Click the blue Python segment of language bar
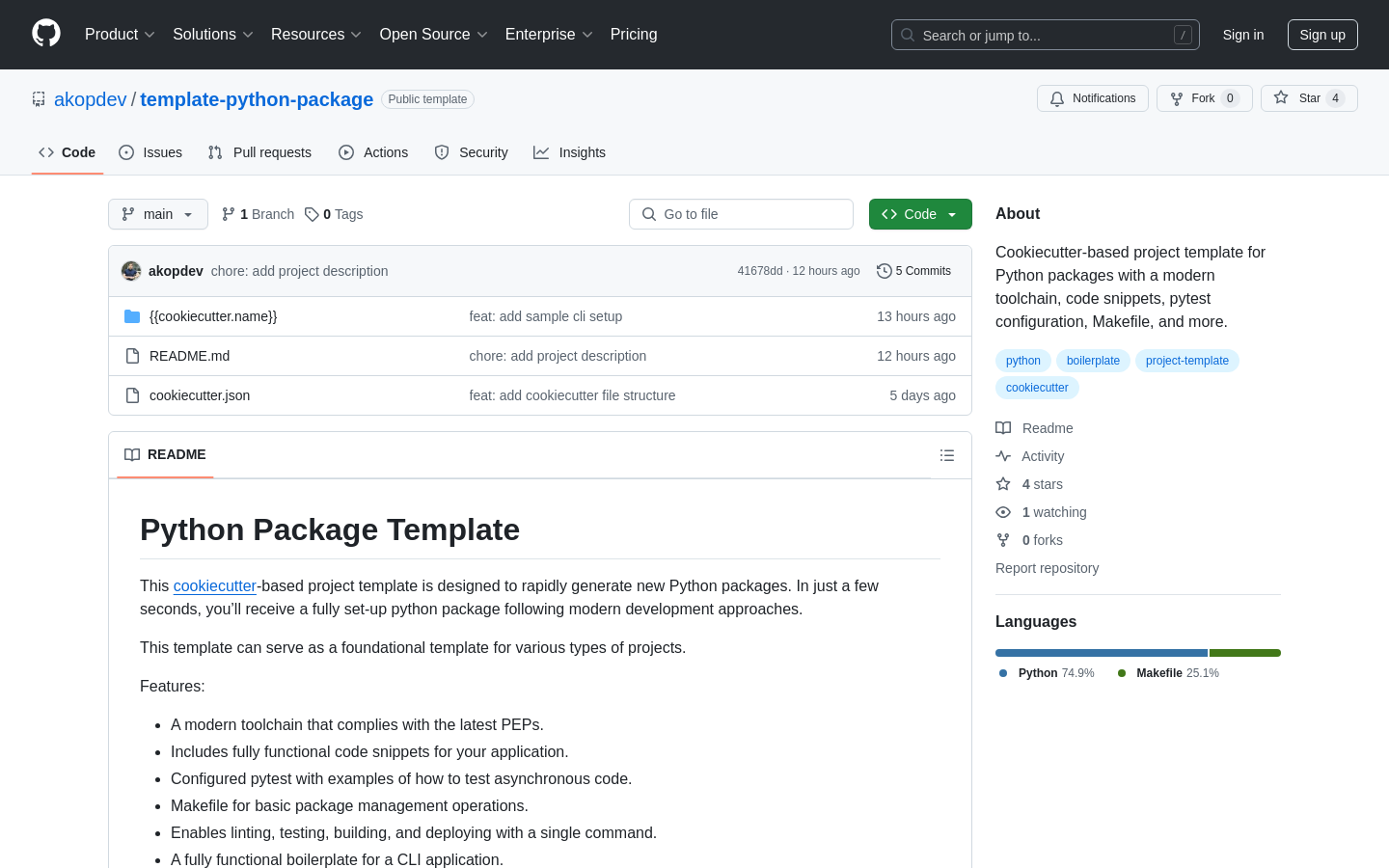Viewport: 1389px width, 868px height. coord(1102,653)
